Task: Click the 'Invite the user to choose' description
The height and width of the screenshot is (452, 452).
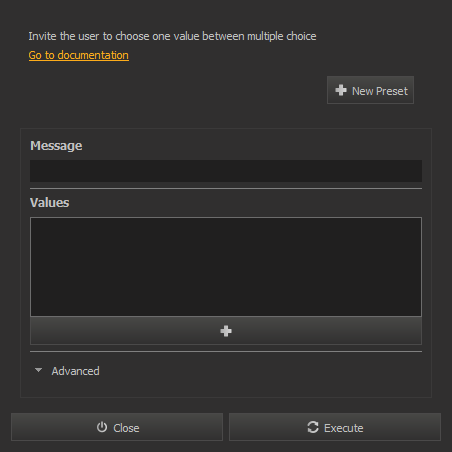Action: pyautogui.click(x=172, y=36)
